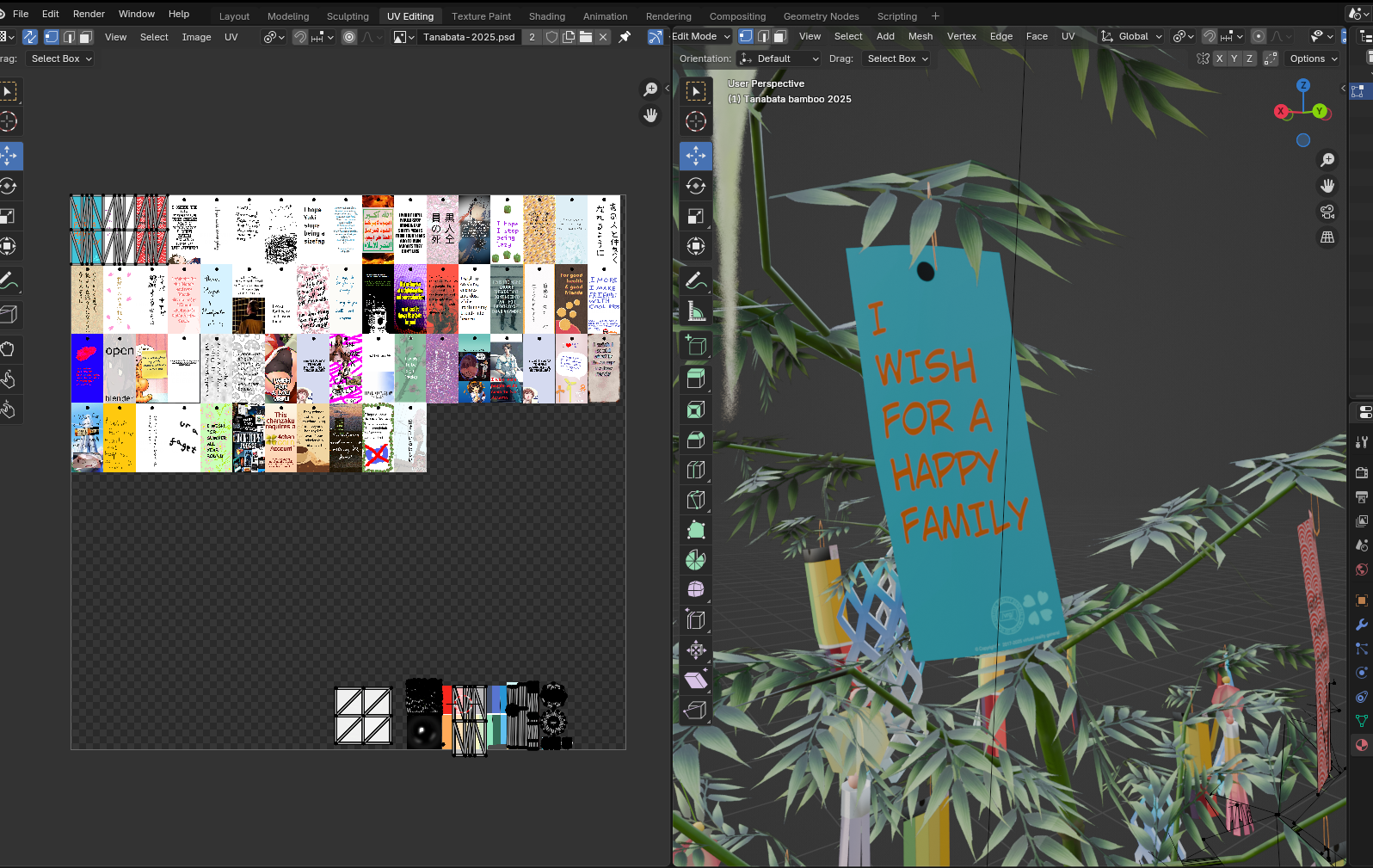Toggle UV sync selection
The width and height of the screenshot is (1373, 868).
click(x=30, y=37)
